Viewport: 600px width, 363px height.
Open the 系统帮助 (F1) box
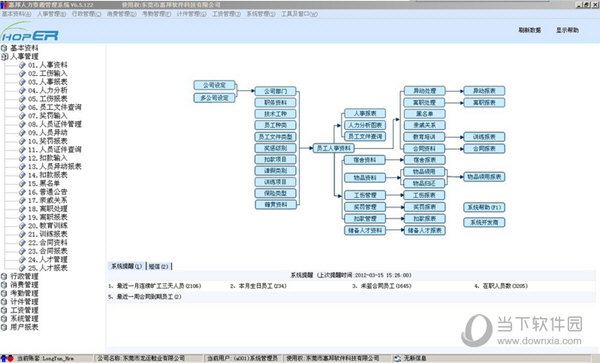coord(484,207)
